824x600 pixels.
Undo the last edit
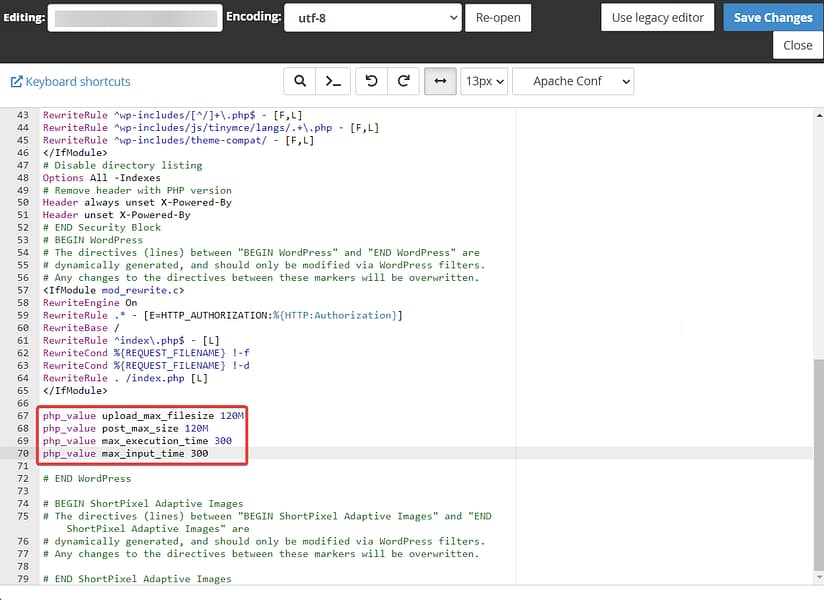[x=372, y=81]
